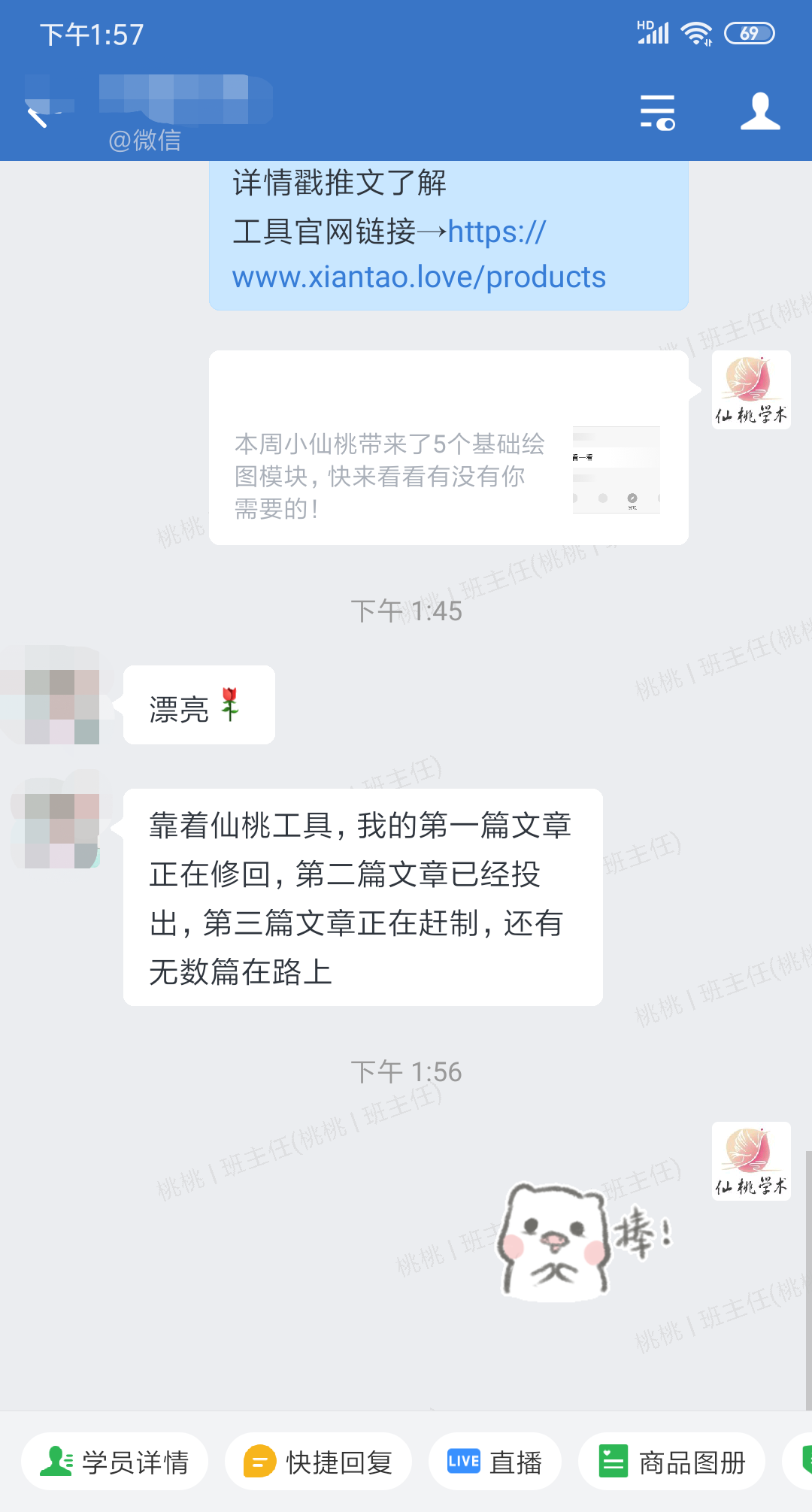Screen dimensions: 812x1512
Task: Select the 直播 live option
Action: click(495, 1462)
